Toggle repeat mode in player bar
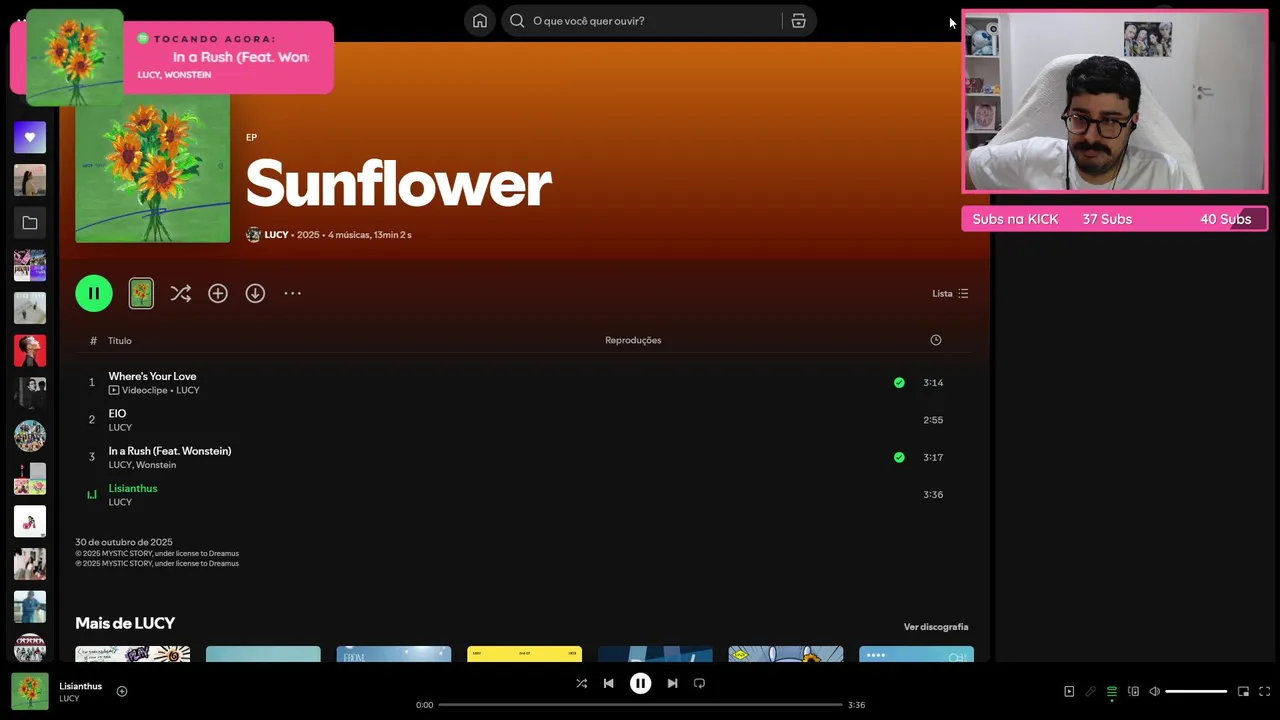The height and width of the screenshot is (720, 1280). (x=699, y=683)
